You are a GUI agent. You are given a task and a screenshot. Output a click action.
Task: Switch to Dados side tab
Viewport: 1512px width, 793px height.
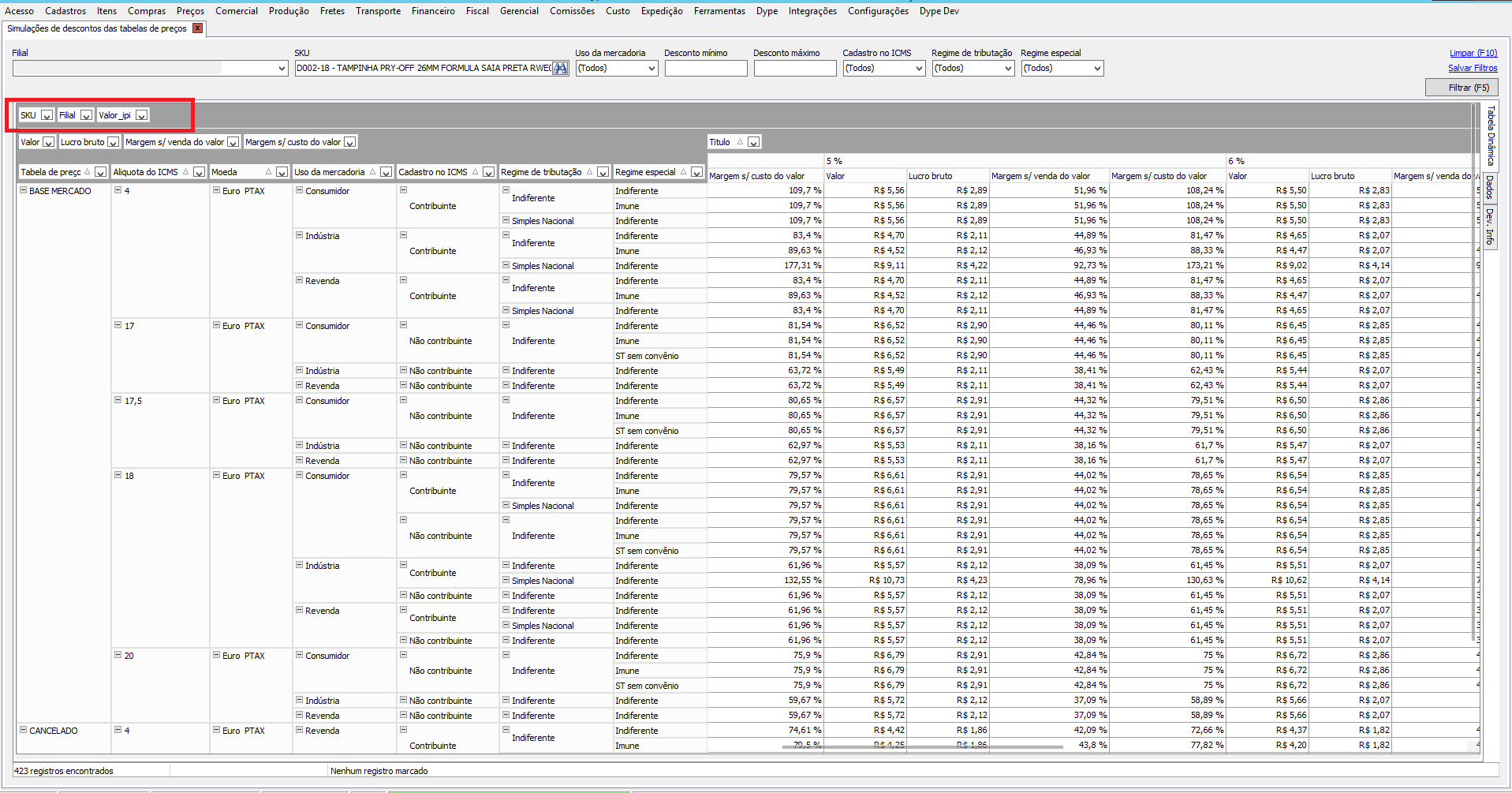[1490, 187]
